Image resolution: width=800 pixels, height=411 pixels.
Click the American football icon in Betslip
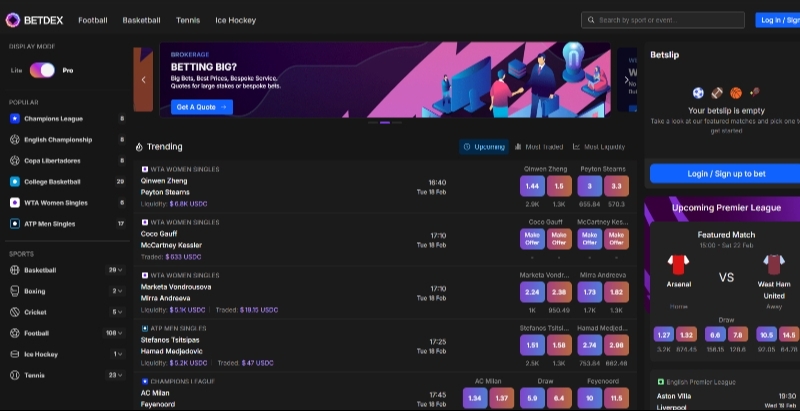pyautogui.click(x=717, y=93)
